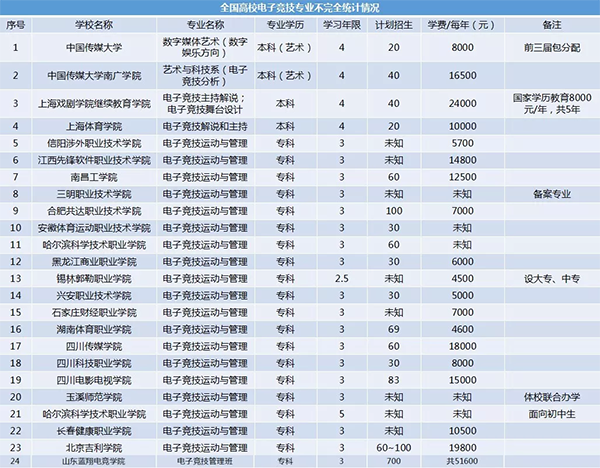Click the cell 中国传媒大学南广学院
The height and width of the screenshot is (468, 600).
(x=94, y=75)
